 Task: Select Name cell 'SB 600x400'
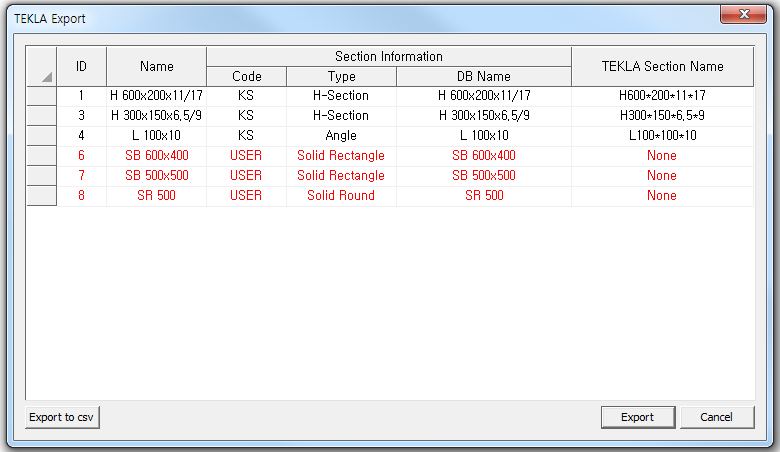157,156
